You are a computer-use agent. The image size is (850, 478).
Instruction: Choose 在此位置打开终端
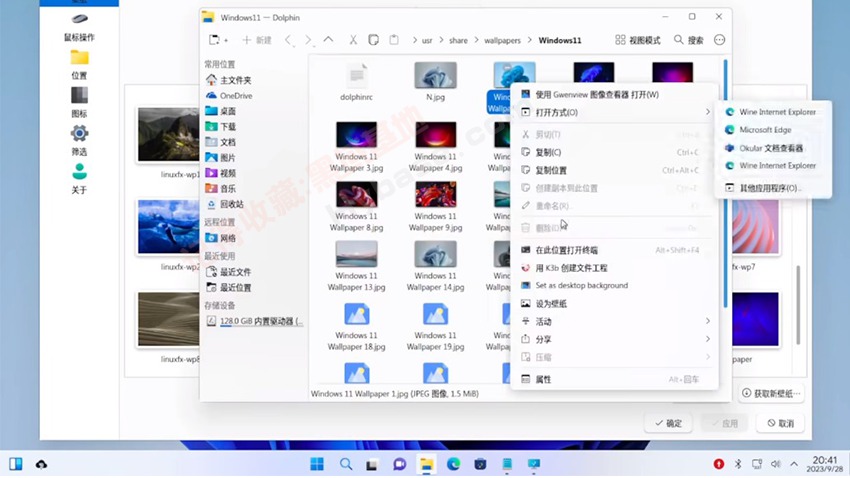coord(614,250)
